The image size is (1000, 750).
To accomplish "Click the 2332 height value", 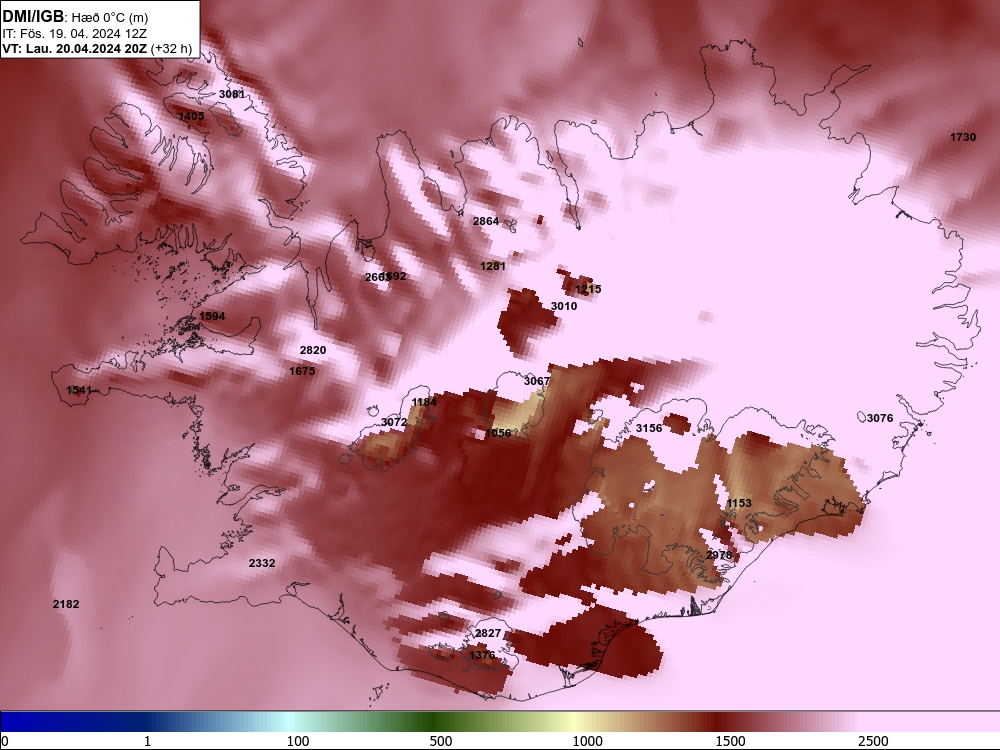I will coord(262,563).
